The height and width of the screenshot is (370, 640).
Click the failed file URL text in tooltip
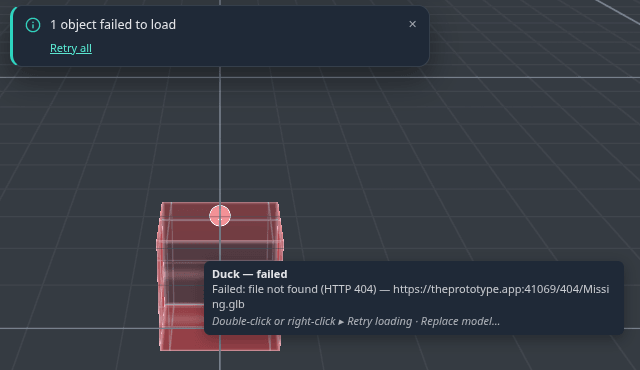coord(411,297)
